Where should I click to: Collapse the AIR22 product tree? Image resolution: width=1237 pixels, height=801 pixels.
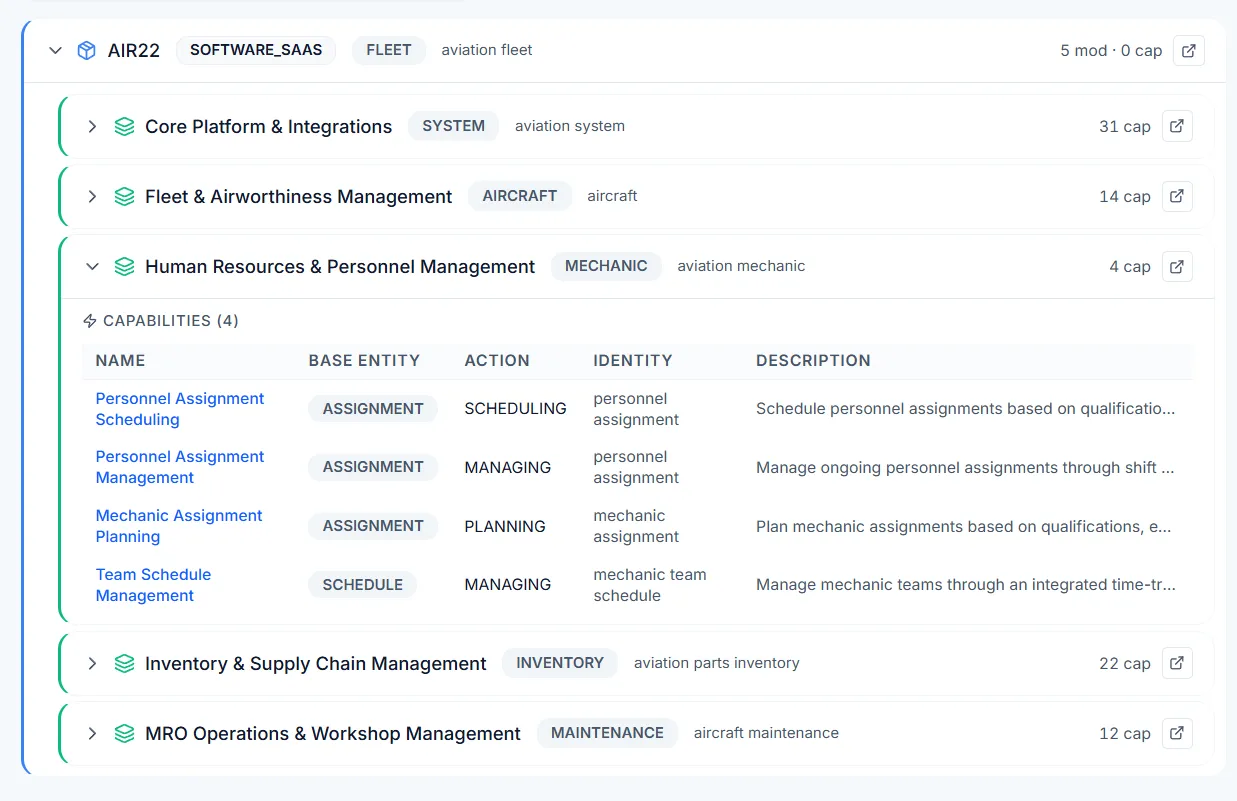55,50
